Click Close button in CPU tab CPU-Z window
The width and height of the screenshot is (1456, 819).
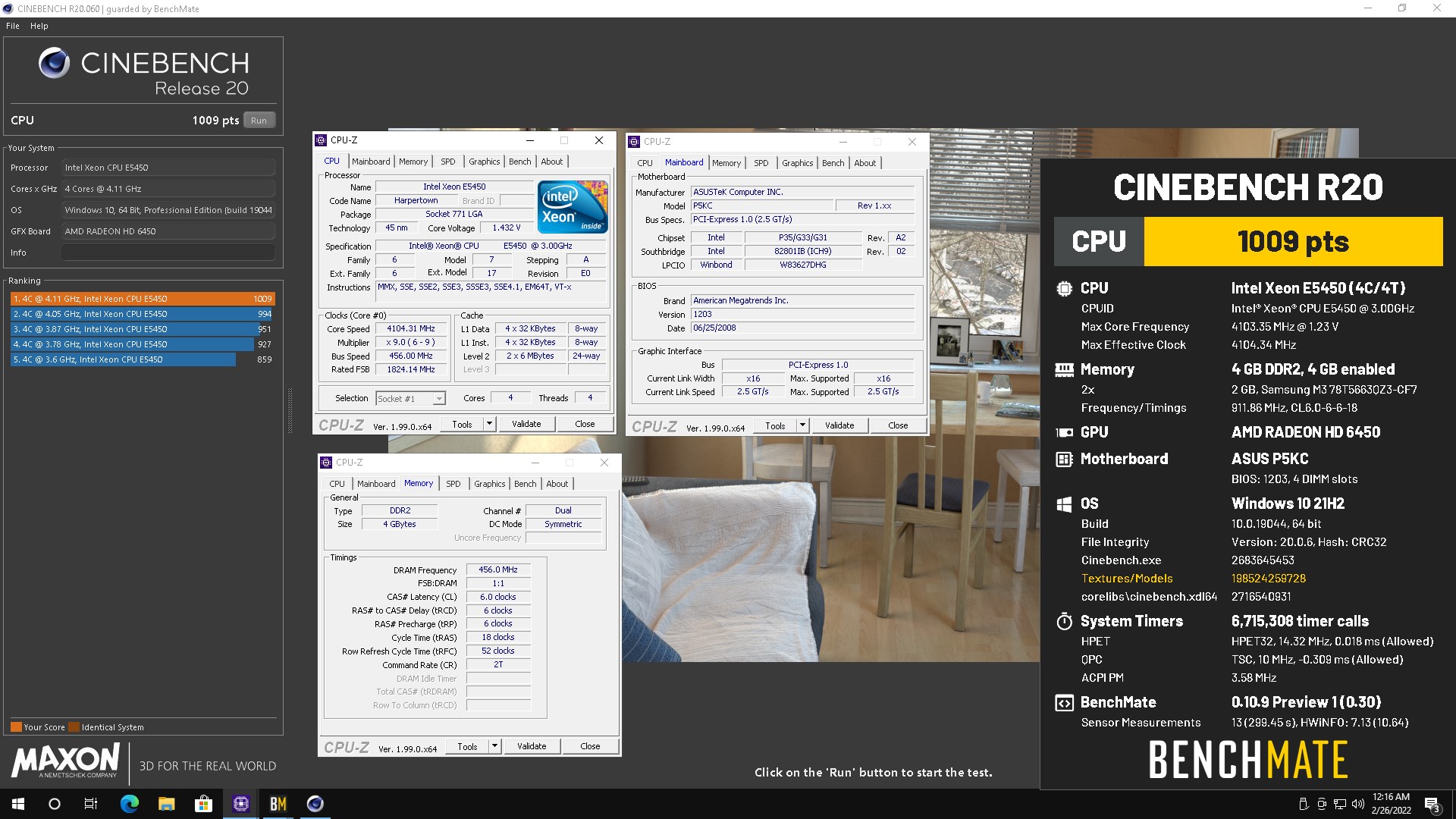coord(585,424)
